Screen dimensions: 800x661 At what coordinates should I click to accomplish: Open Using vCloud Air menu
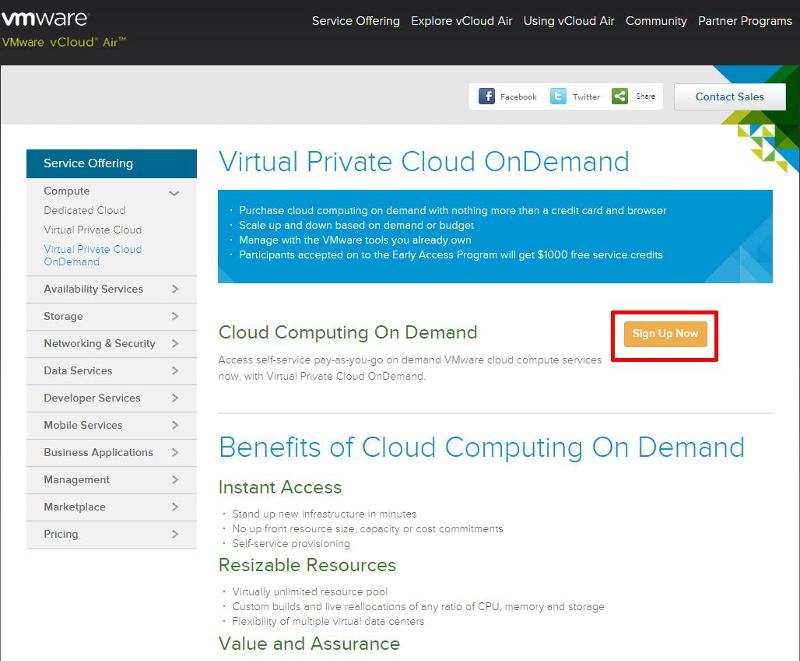point(569,21)
